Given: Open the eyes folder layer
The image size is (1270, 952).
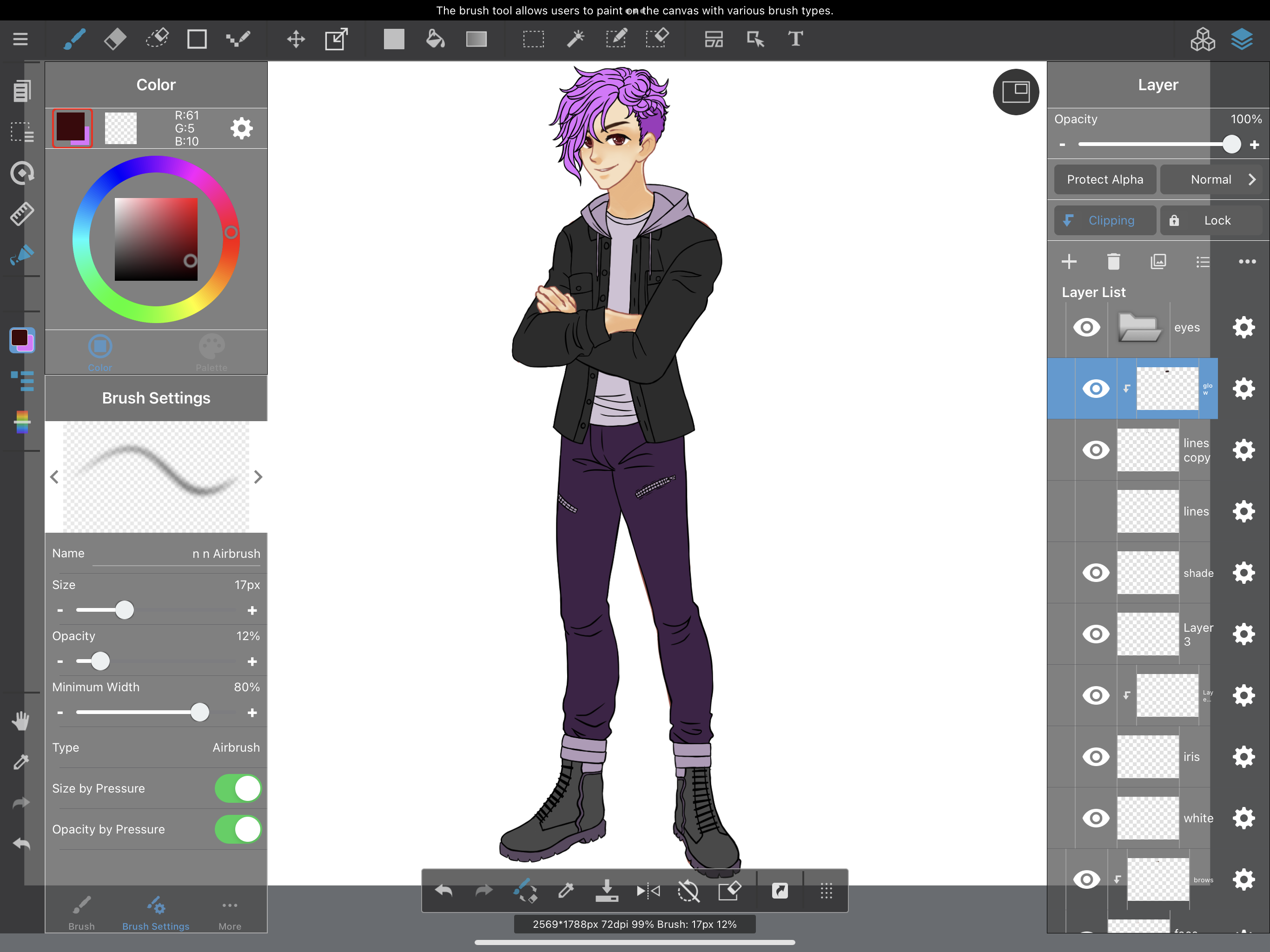Looking at the screenshot, I should coord(1139,327).
